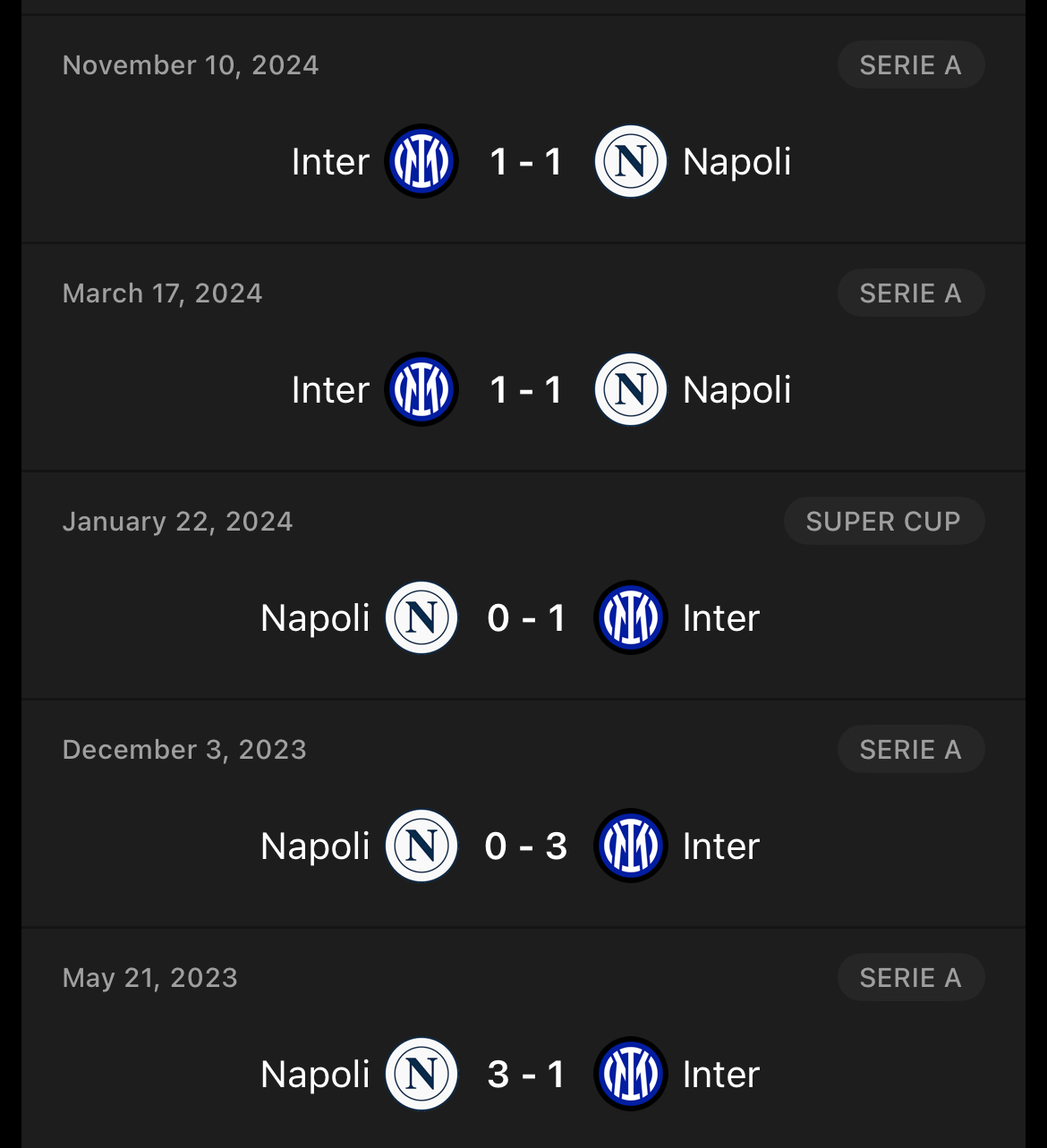Tap the January 22, 2024 date label
The height and width of the screenshot is (1148, 1047).
click(178, 522)
